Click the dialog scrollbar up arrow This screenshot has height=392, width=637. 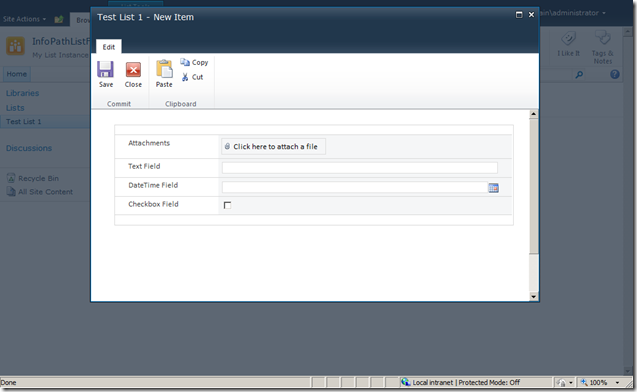pos(533,114)
